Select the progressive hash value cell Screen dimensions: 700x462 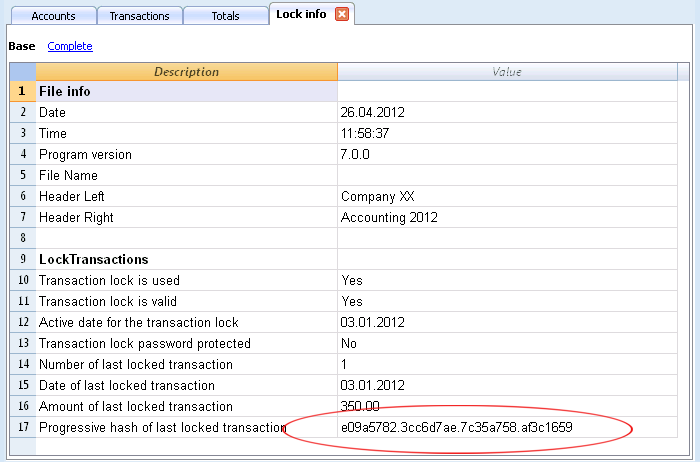(x=507, y=427)
